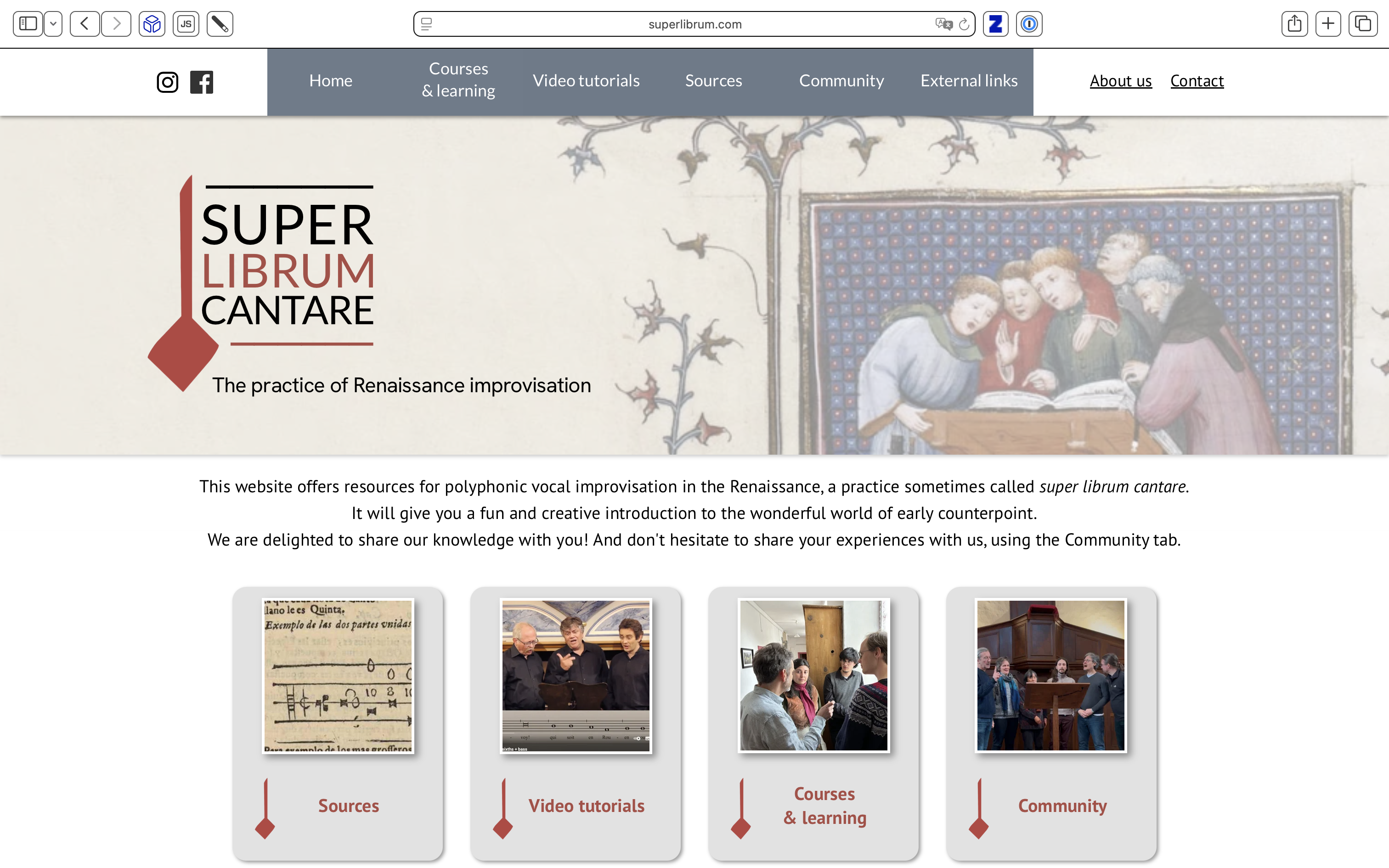The width and height of the screenshot is (1389, 868).
Task: Click the browser back arrow
Action: [x=85, y=24]
